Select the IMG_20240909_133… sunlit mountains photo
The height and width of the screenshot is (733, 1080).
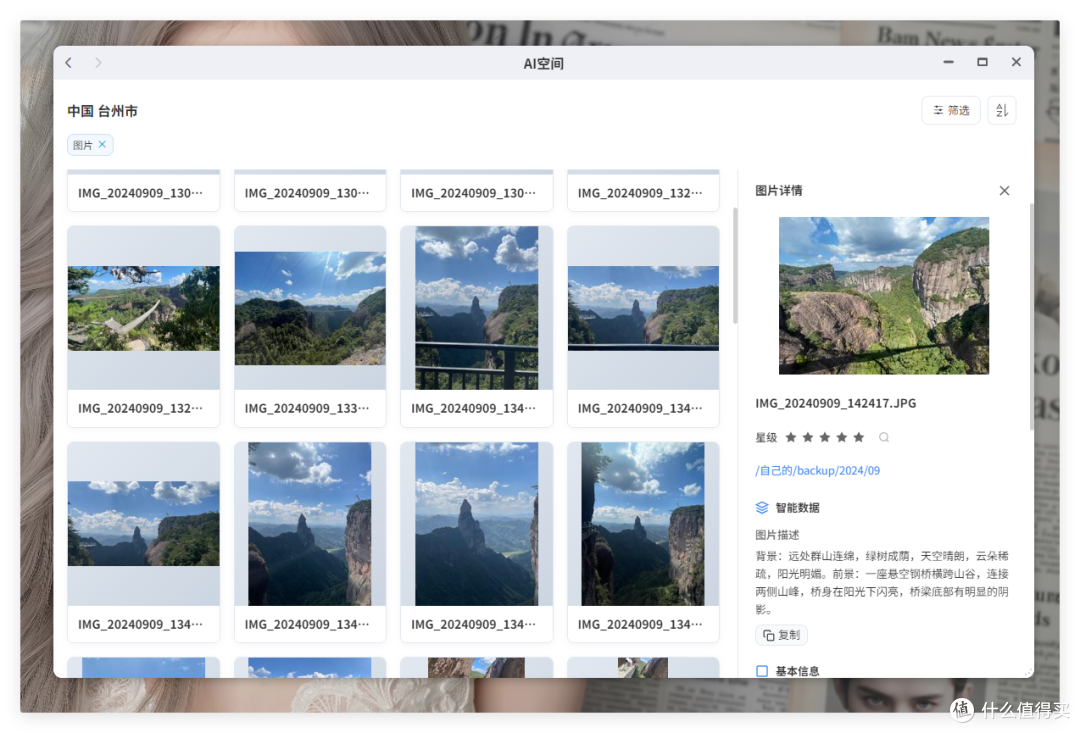(310, 308)
